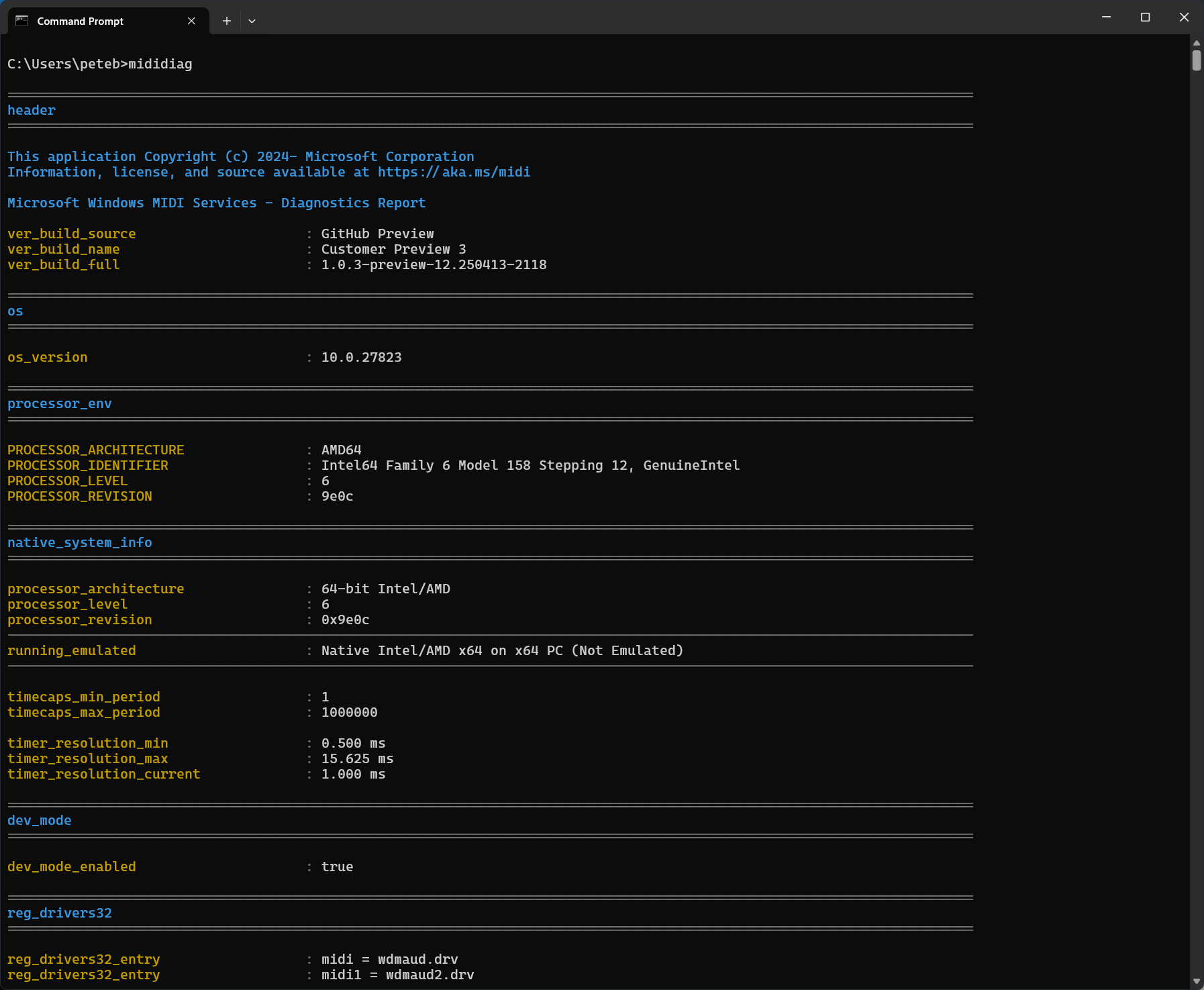The width and height of the screenshot is (1204, 990).
Task: Click the https://aka.ms/midi link
Action: [x=454, y=172]
